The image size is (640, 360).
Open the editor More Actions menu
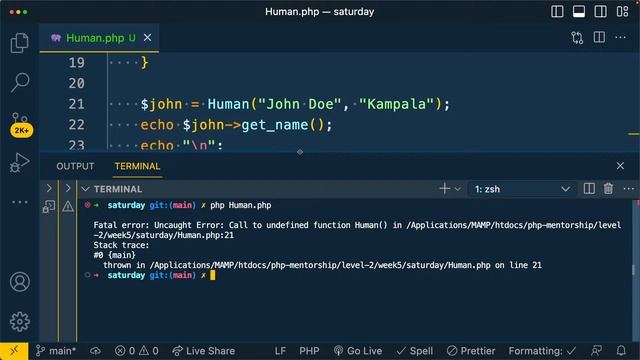[620, 38]
